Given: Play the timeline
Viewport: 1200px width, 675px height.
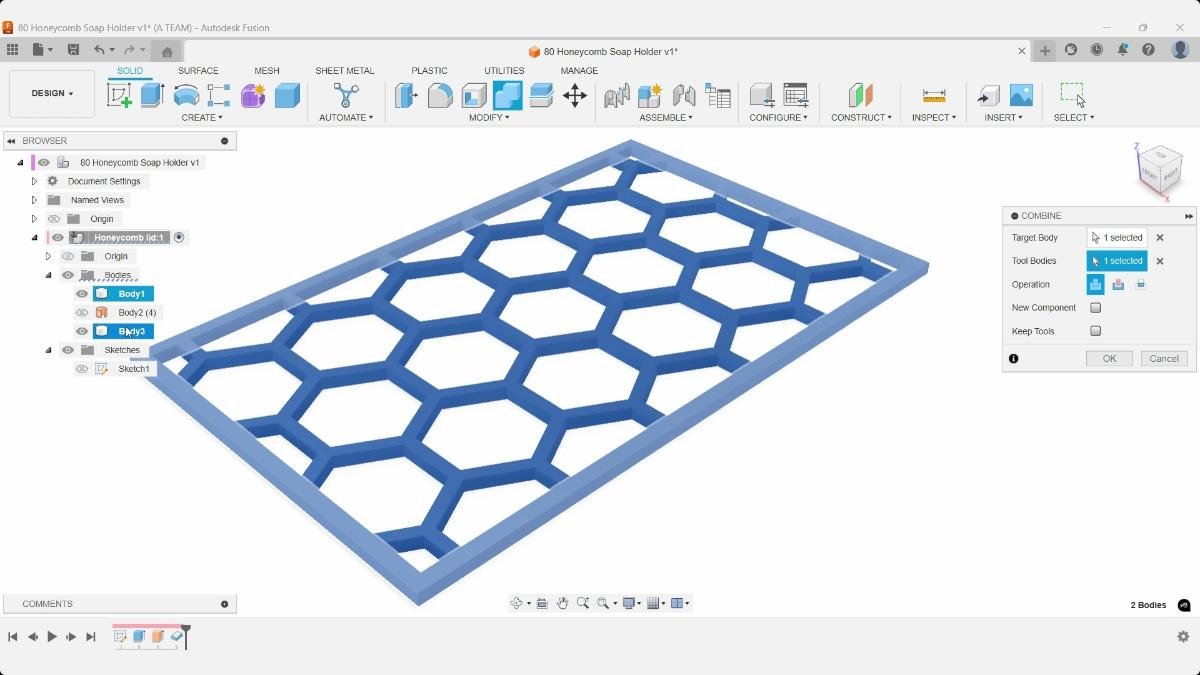Looking at the screenshot, I should (x=52, y=636).
